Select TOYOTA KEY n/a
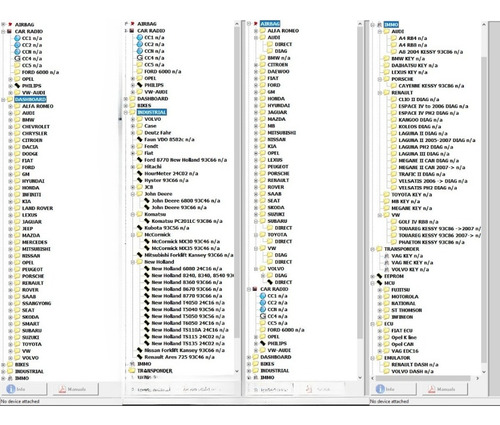Viewport: 500px width, 425px height. pos(412,194)
